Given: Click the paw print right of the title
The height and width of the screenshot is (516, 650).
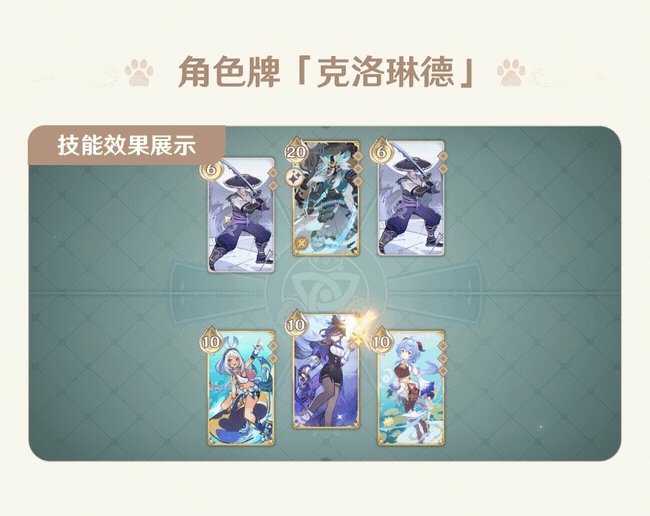Looking at the screenshot, I should 511,73.
